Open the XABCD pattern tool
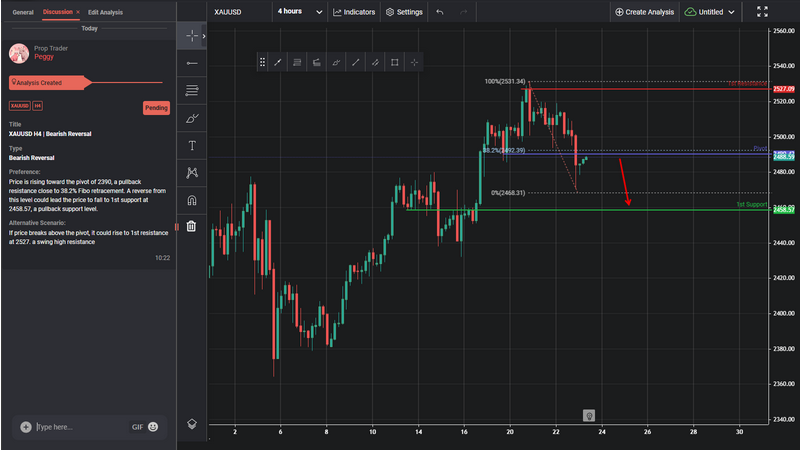The image size is (800, 450). (x=192, y=173)
